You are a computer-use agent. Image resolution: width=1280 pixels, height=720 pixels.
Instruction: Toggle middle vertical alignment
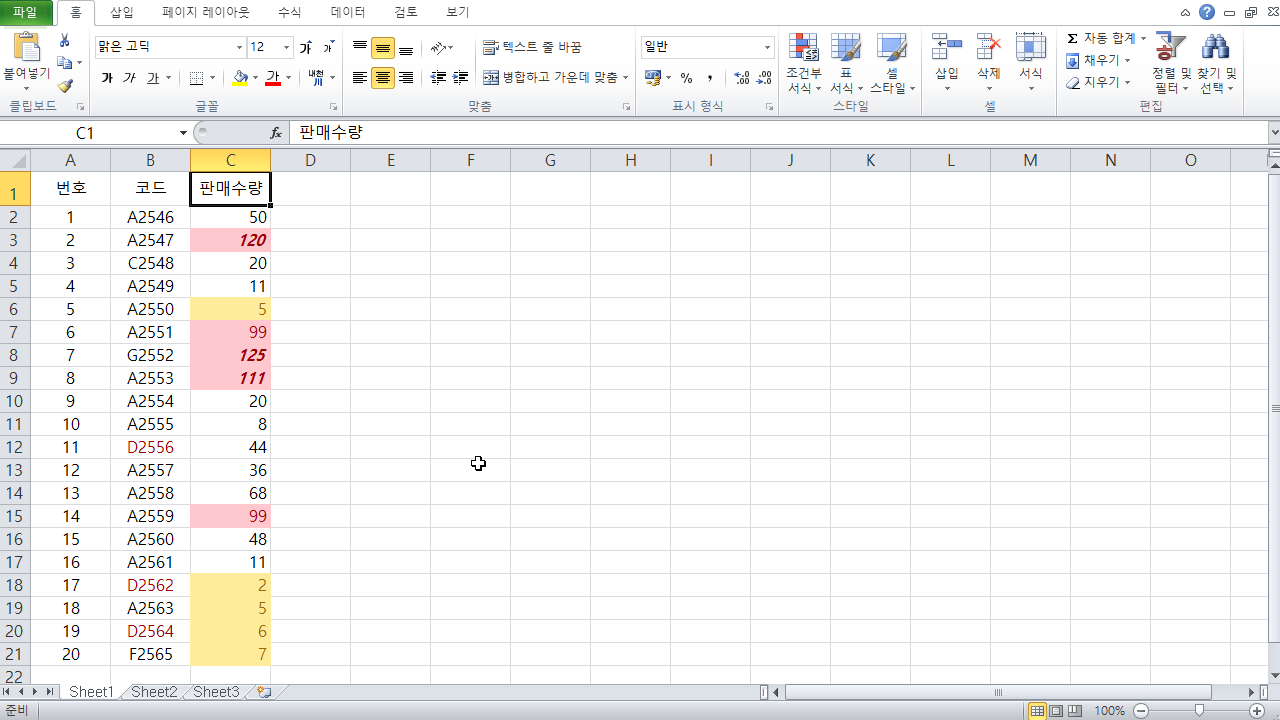pos(383,48)
